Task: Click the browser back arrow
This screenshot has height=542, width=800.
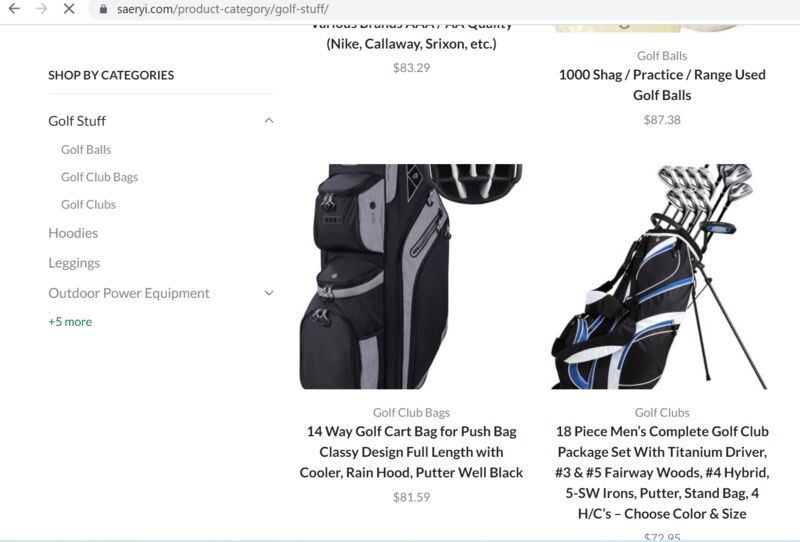Action: click(14, 9)
